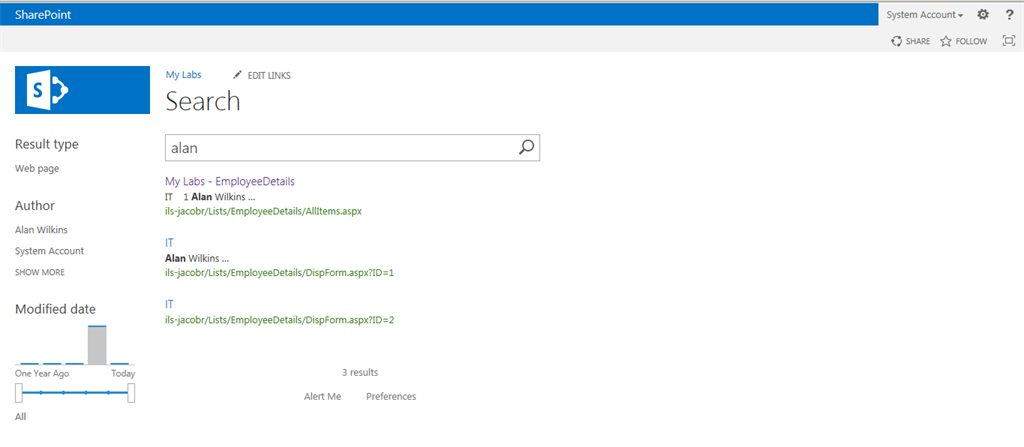The height and width of the screenshot is (447, 1024).
Task: Open search Preferences link
Action: (391, 396)
